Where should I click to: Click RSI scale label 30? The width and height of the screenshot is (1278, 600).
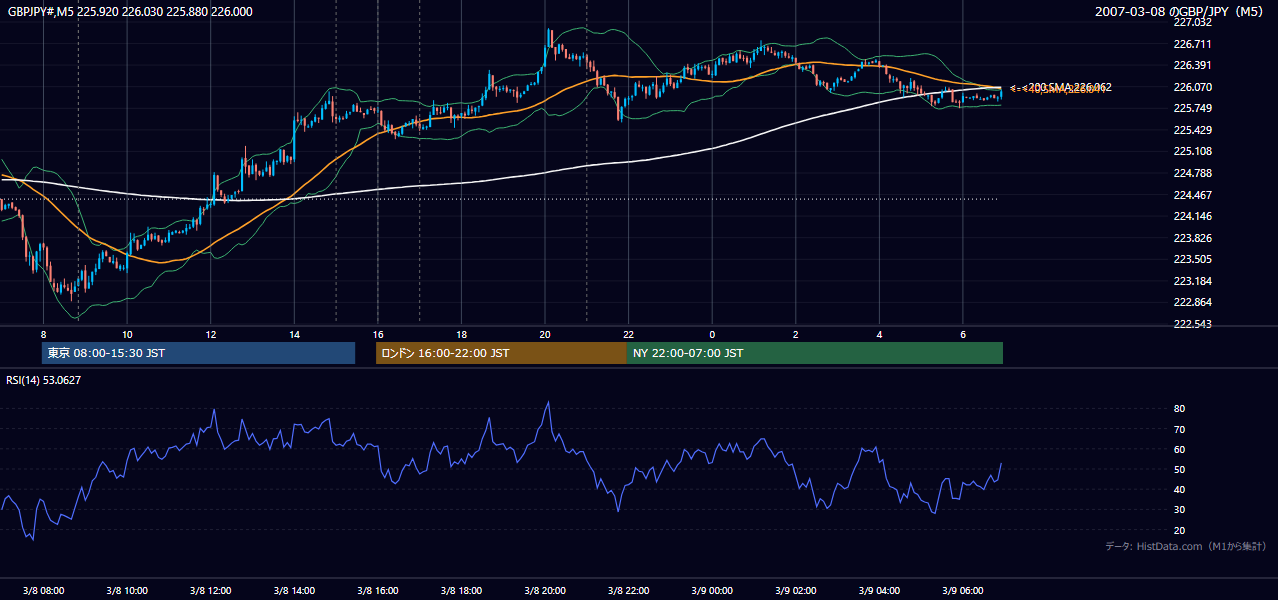1179,510
